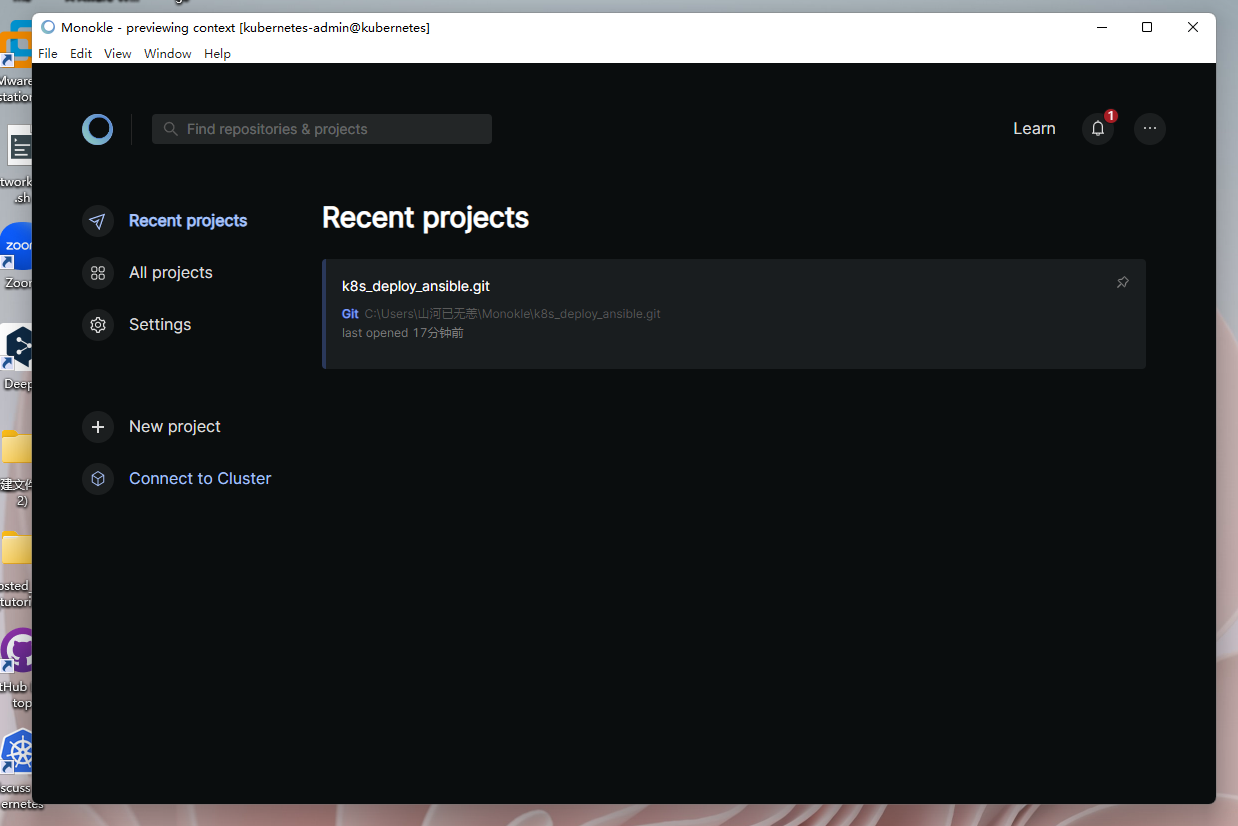Start a New project

point(175,427)
